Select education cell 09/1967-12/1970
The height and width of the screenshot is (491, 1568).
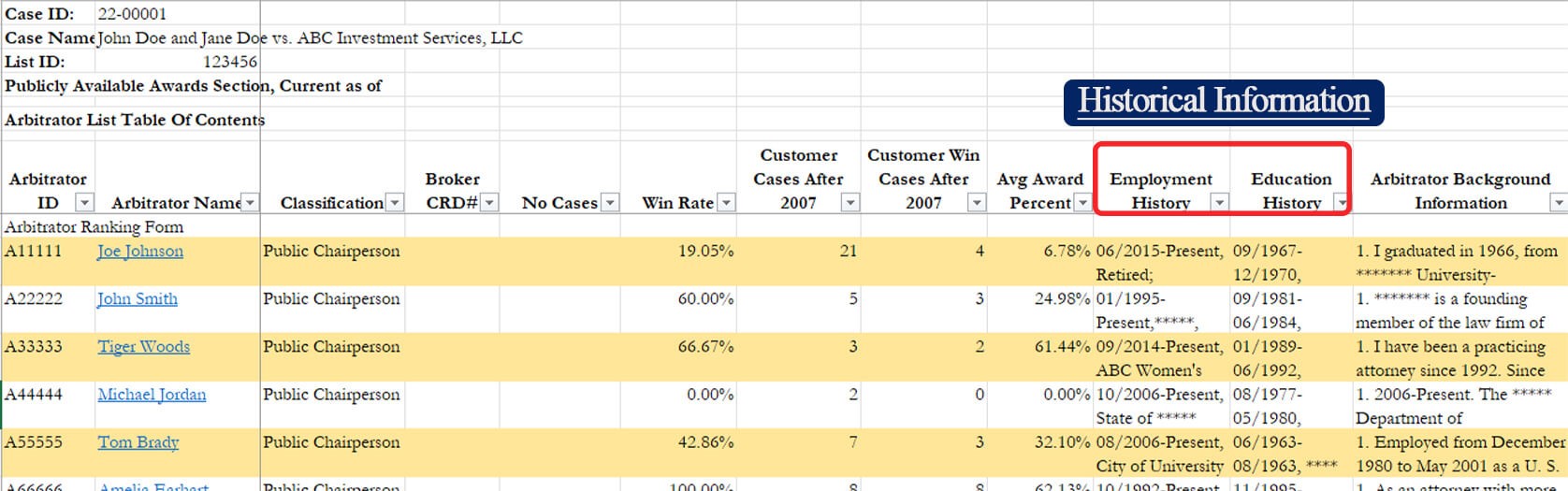1291,262
